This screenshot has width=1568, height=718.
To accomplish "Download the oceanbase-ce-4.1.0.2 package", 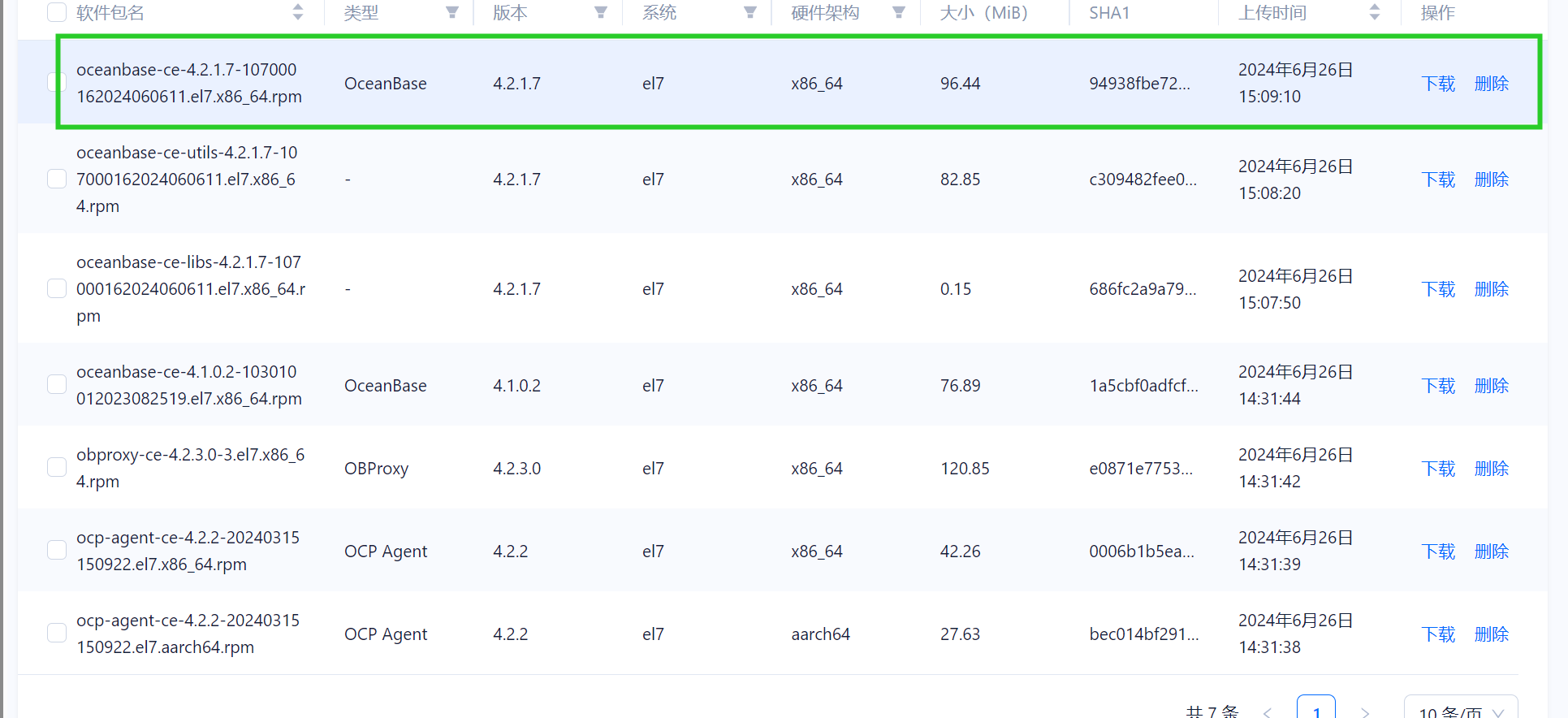I will [x=1438, y=386].
